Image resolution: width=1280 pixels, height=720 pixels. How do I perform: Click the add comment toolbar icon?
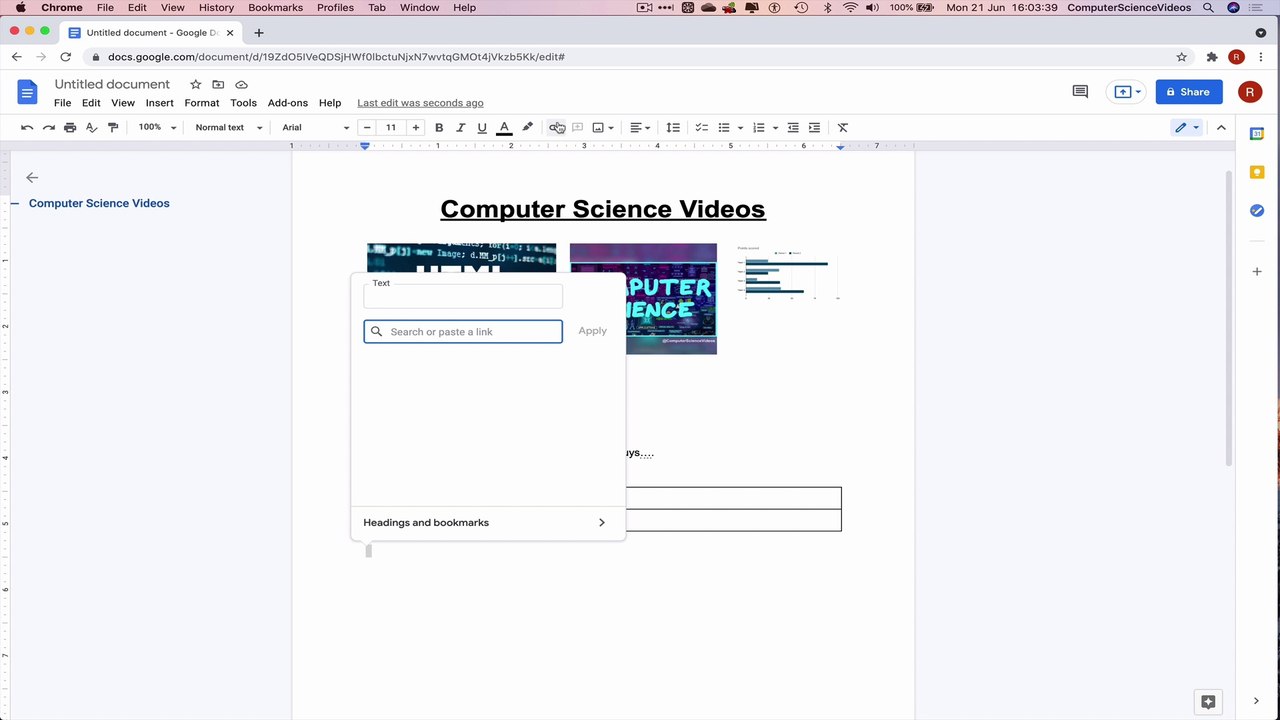[x=577, y=127]
